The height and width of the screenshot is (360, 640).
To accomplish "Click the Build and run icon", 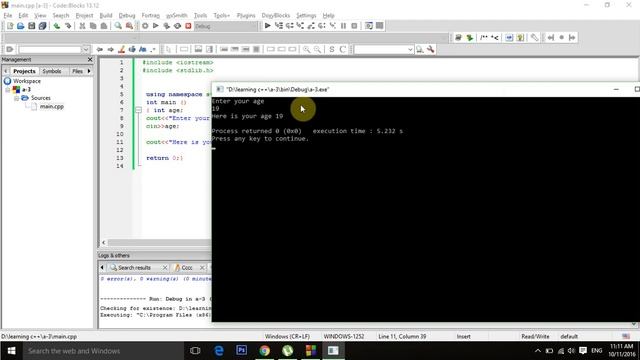I will click(167, 26).
